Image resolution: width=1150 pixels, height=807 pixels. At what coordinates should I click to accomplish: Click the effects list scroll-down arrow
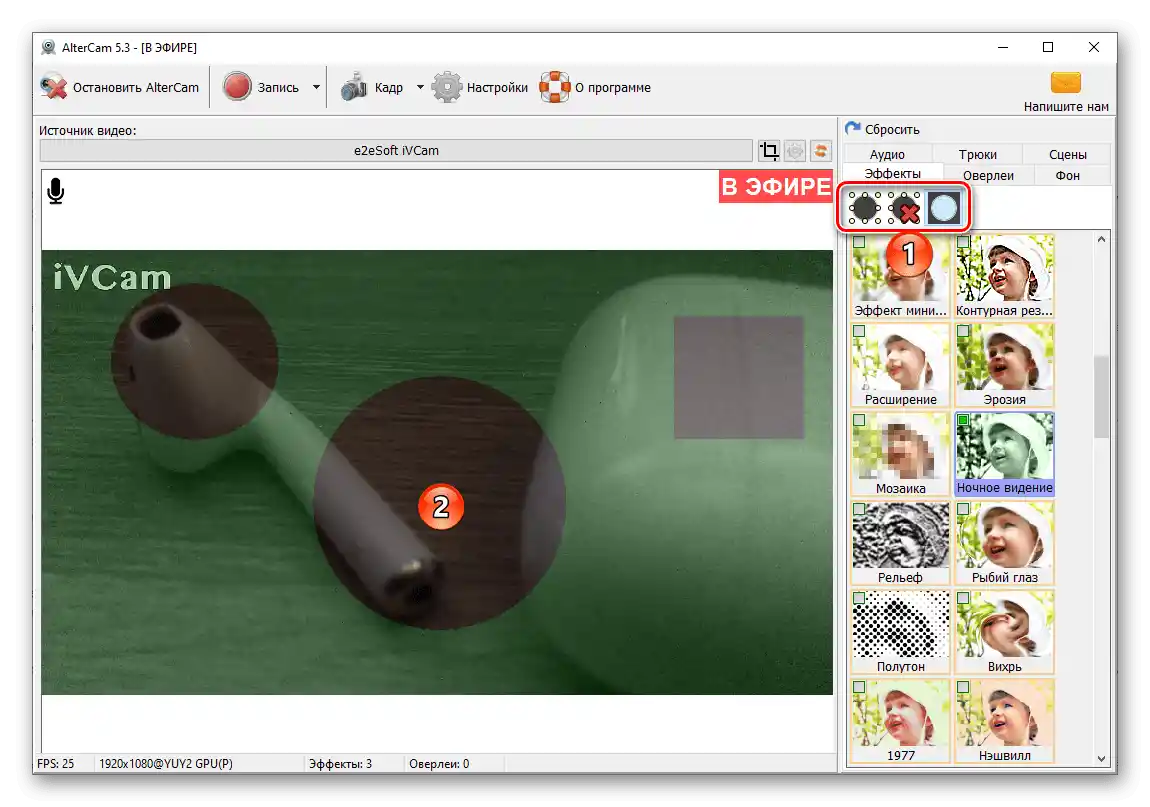pyautogui.click(x=1101, y=759)
